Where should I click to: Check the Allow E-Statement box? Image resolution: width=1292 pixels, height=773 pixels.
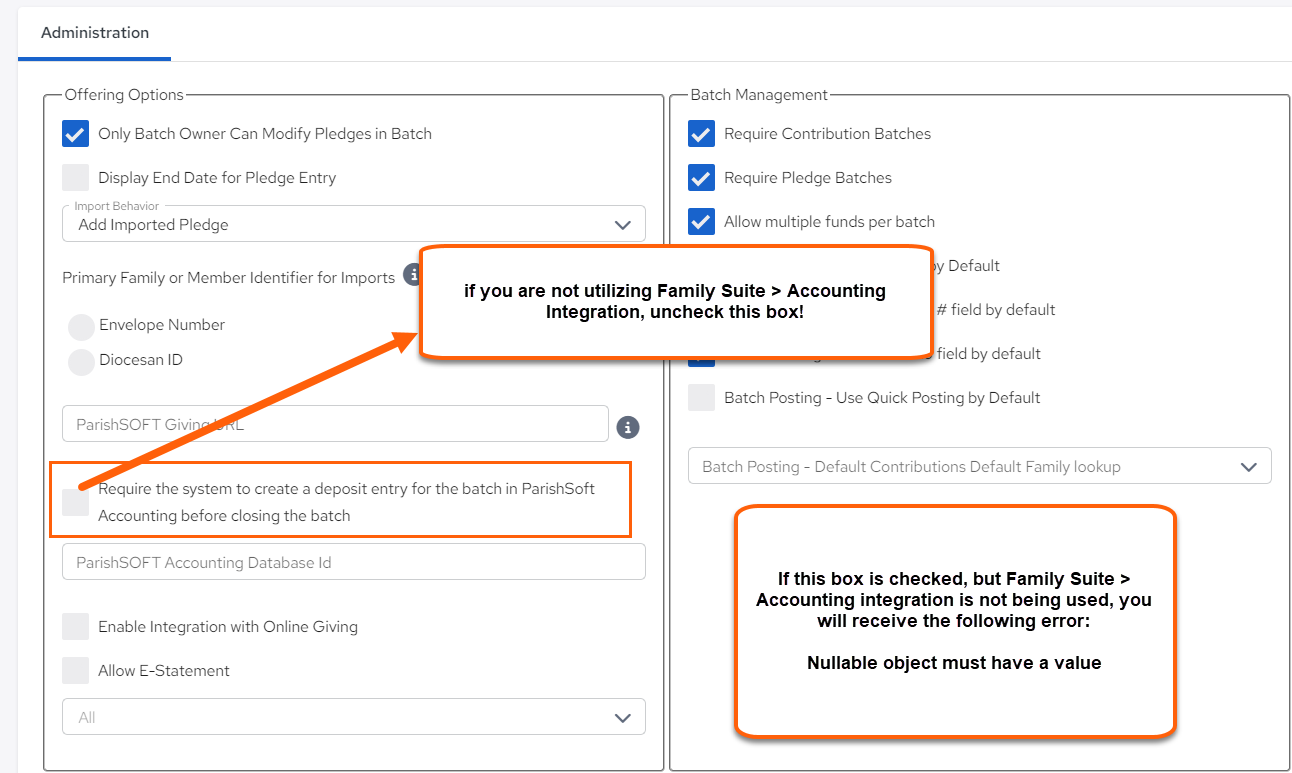(75, 671)
